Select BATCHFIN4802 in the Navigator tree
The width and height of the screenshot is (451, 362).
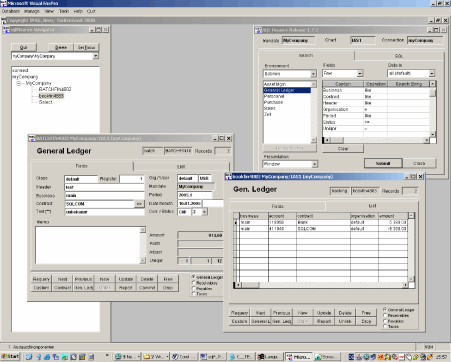click(x=55, y=89)
